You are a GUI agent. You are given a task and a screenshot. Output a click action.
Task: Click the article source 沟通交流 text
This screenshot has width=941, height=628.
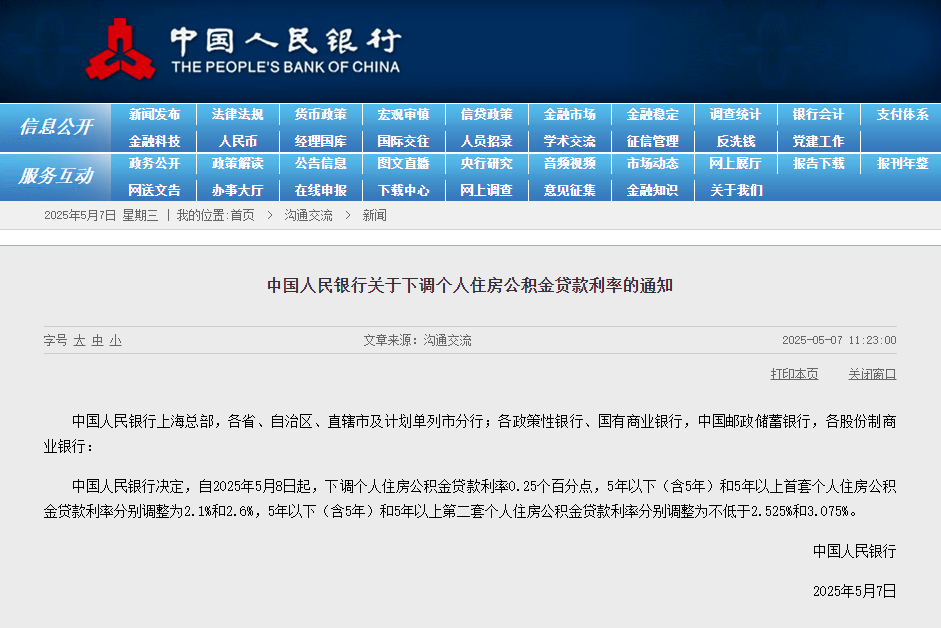(x=447, y=340)
